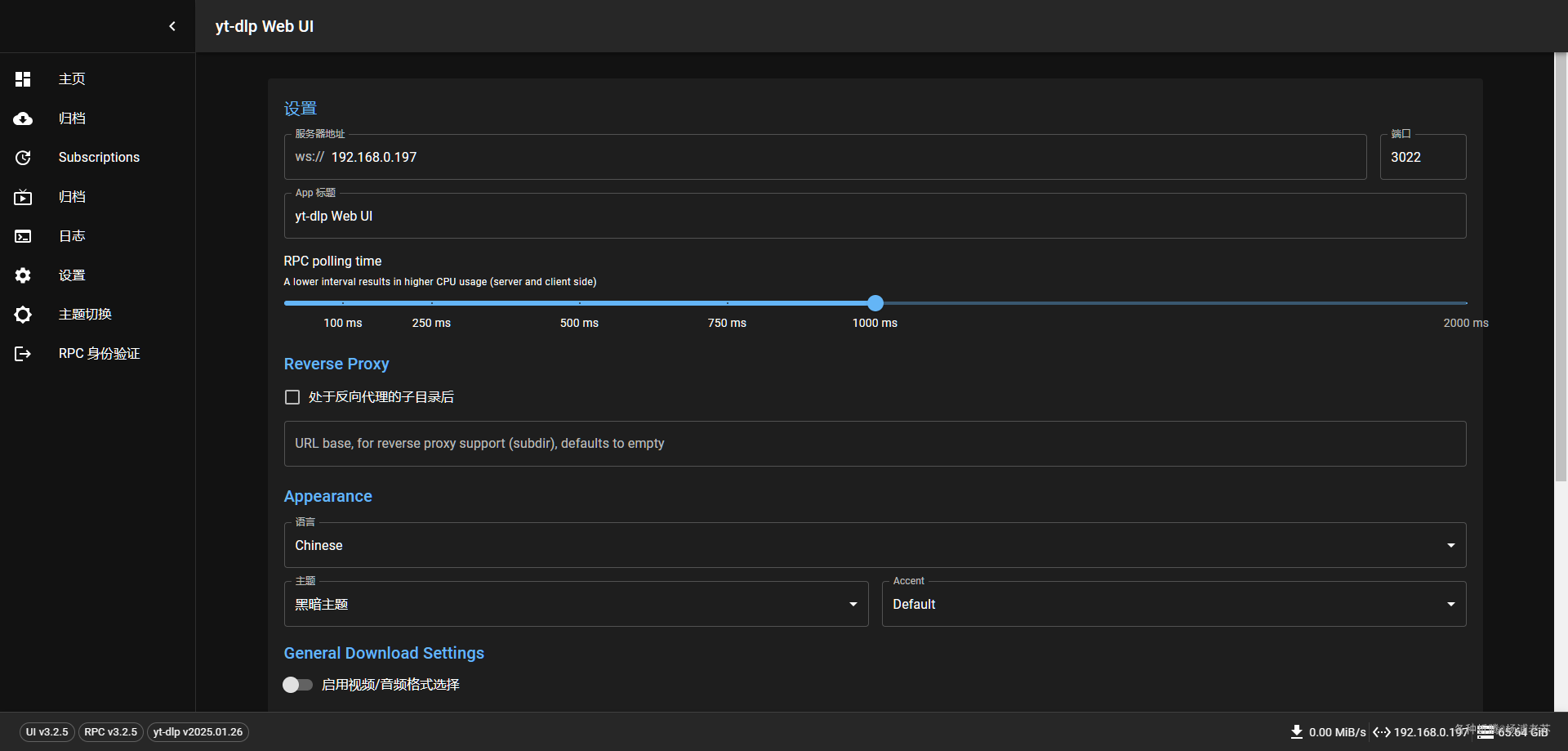The height and width of the screenshot is (751, 1568).
Task: Toggle the 启用视频/音频格式选择 switch
Action: coord(297,685)
